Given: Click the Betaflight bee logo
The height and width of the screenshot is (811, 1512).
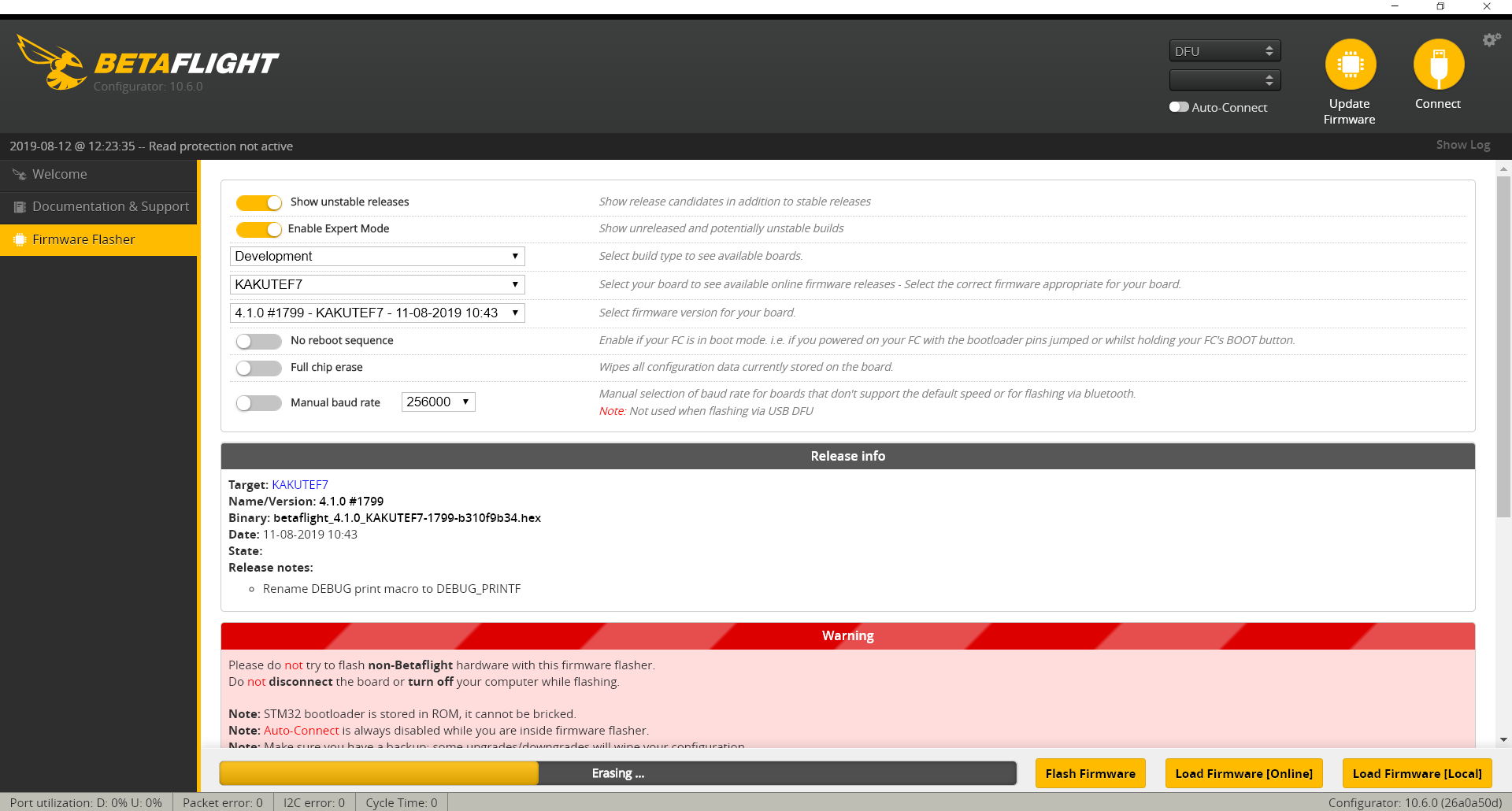Looking at the screenshot, I should pyautogui.click(x=52, y=62).
